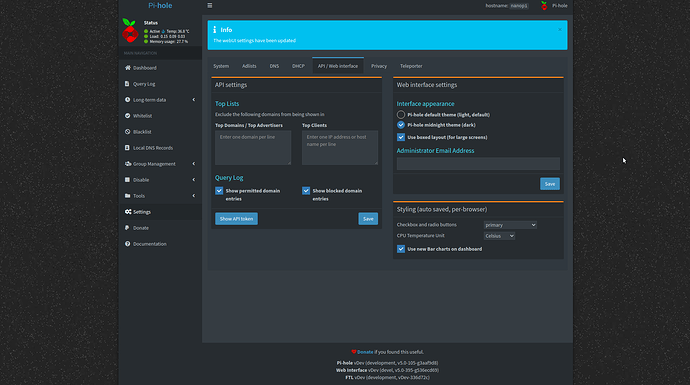Open Dashboard via its home icon

click(128, 68)
